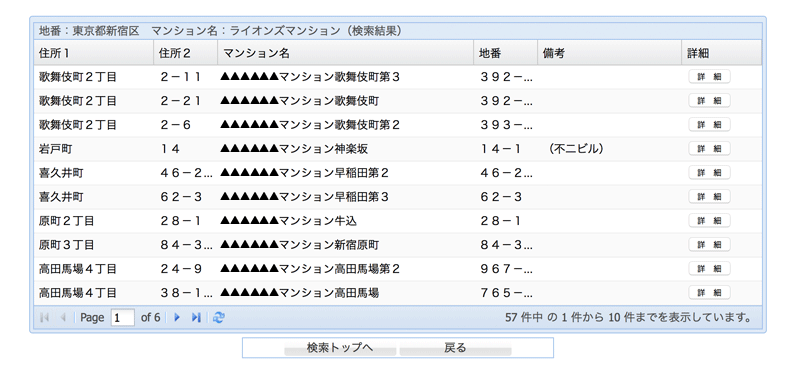Select the １４－１ lot number cell
Image resolution: width=800 pixels, height=370 pixels.
pos(506,149)
